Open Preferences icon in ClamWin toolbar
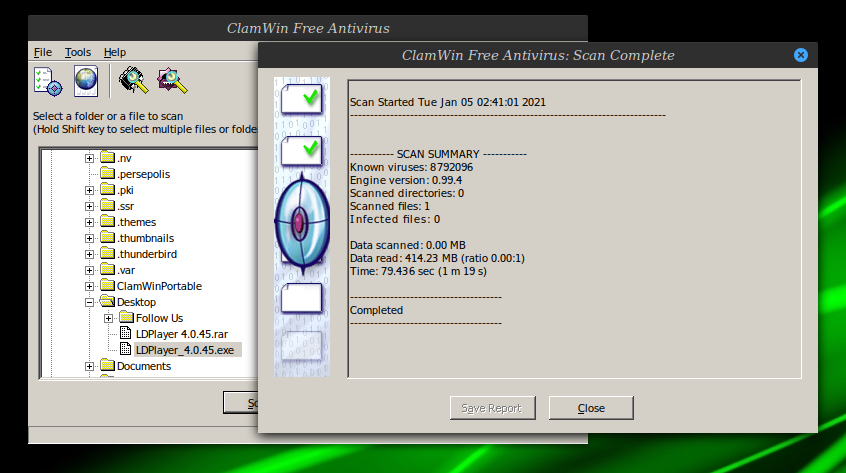Viewport: 846px width, 473px height. [x=48, y=81]
